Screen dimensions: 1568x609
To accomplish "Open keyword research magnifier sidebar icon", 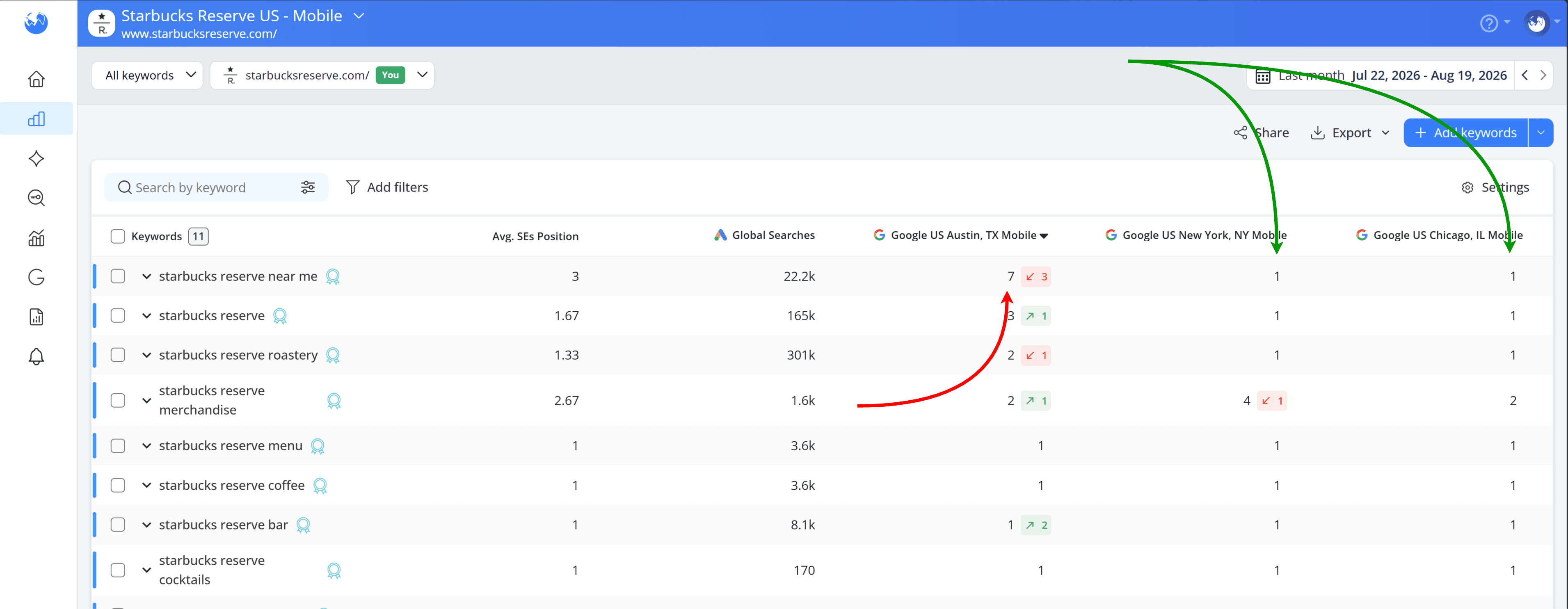I will coord(37,198).
